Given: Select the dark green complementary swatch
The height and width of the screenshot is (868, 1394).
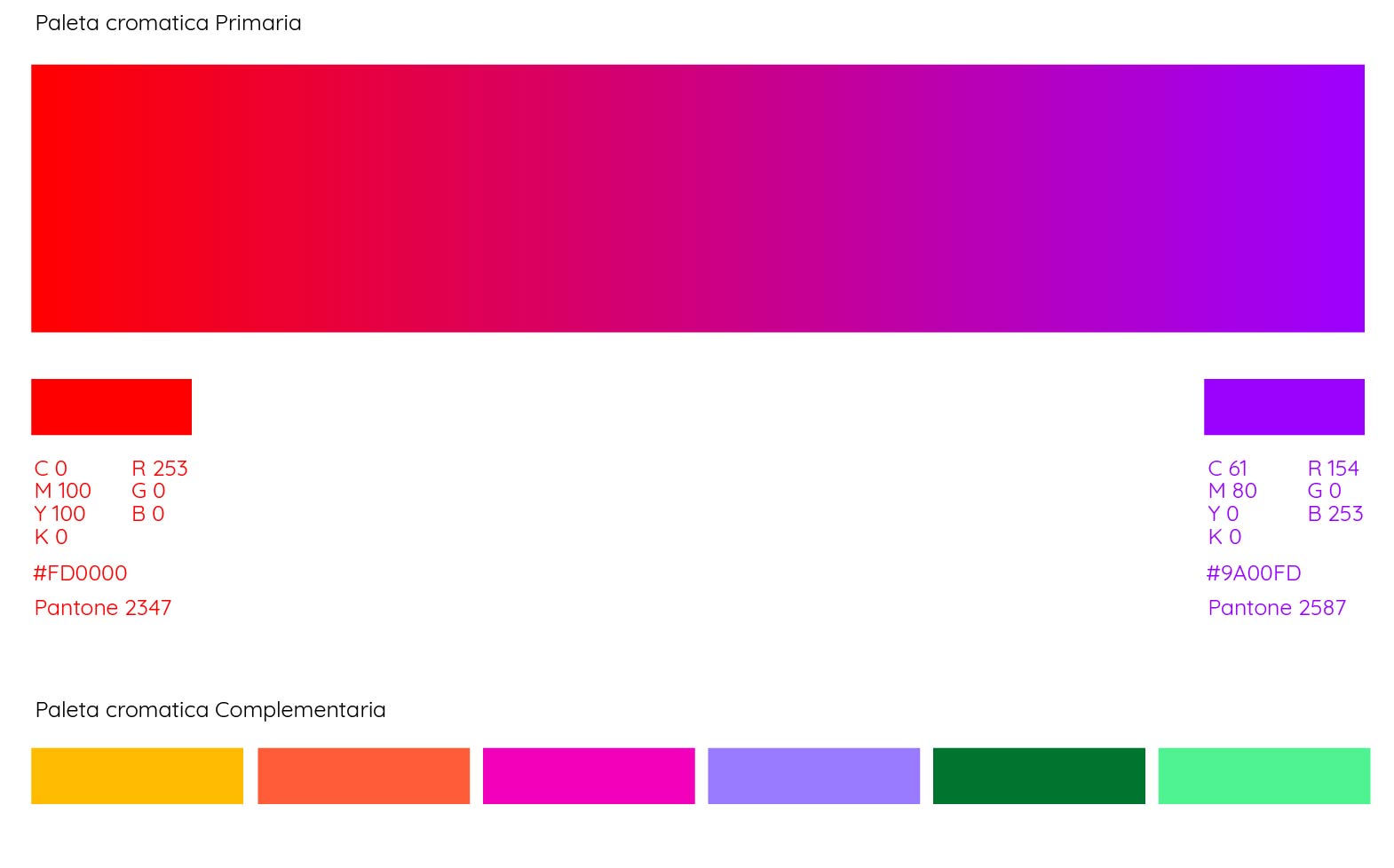Looking at the screenshot, I should point(1039,776).
